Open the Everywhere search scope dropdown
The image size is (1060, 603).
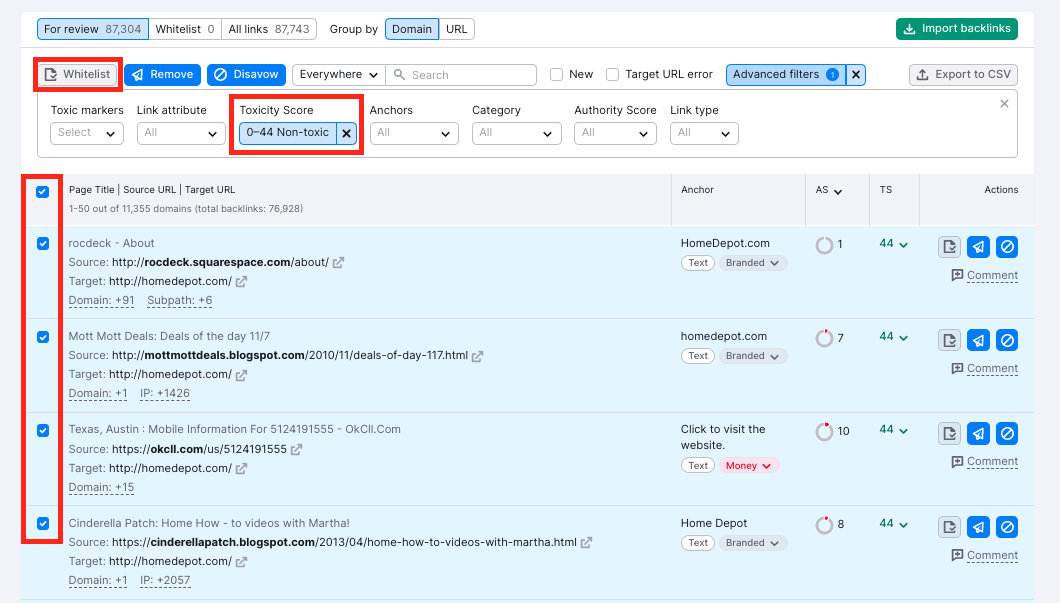[x=339, y=74]
